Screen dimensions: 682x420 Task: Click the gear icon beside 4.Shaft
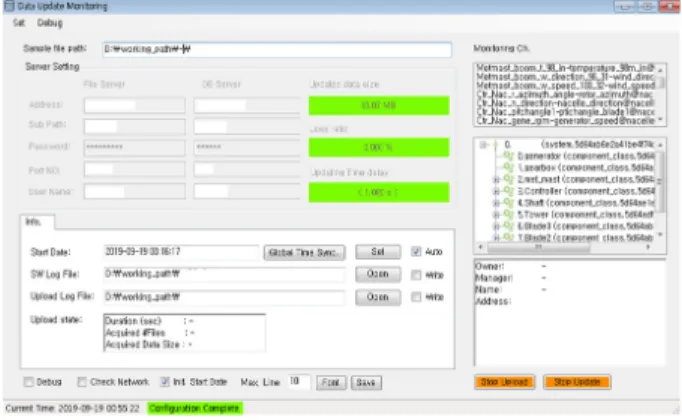tap(508, 203)
